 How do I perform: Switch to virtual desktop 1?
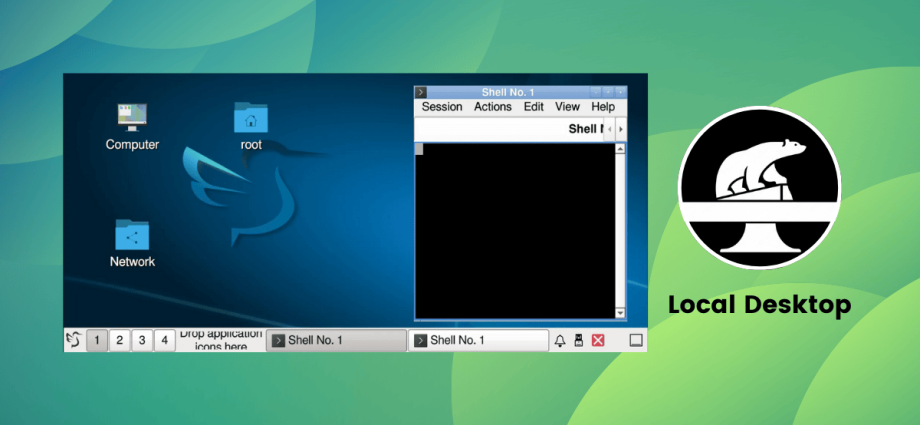(x=97, y=340)
